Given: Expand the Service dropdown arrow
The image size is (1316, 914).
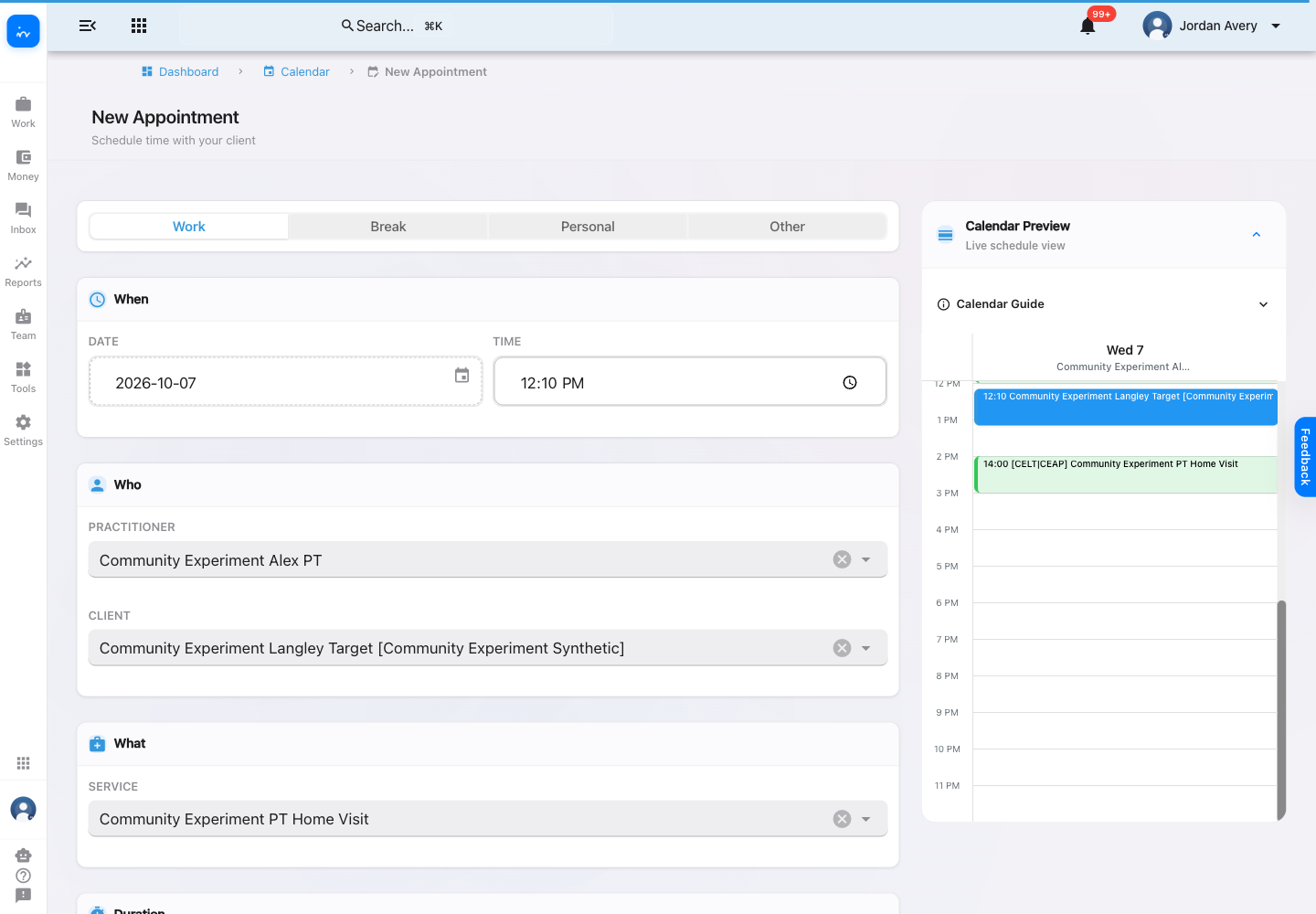Looking at the screenshot, I should [866, 819].
